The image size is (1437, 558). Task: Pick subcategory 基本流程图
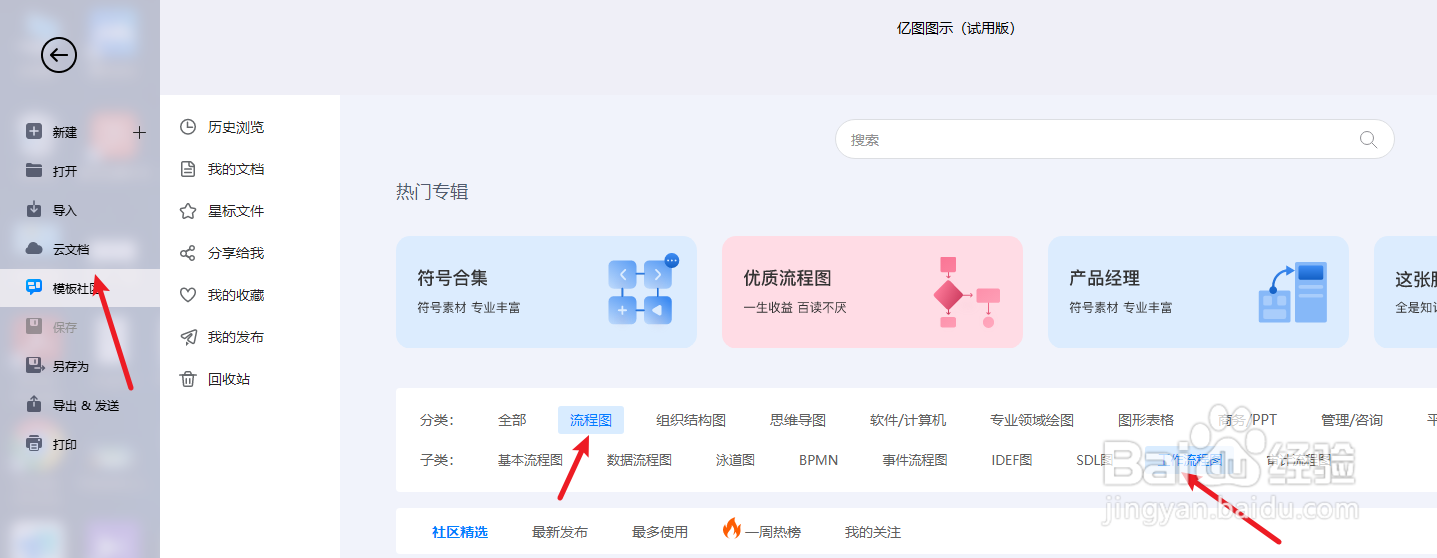530,460
